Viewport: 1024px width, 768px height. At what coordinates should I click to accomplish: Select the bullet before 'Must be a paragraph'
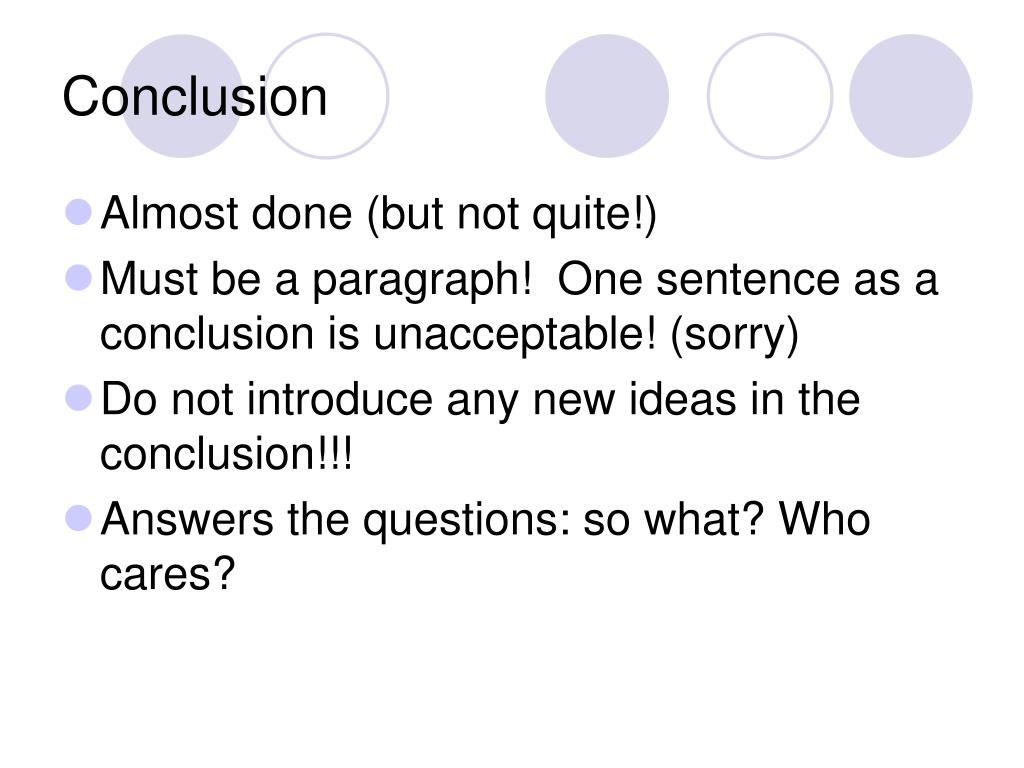[79, 278]
